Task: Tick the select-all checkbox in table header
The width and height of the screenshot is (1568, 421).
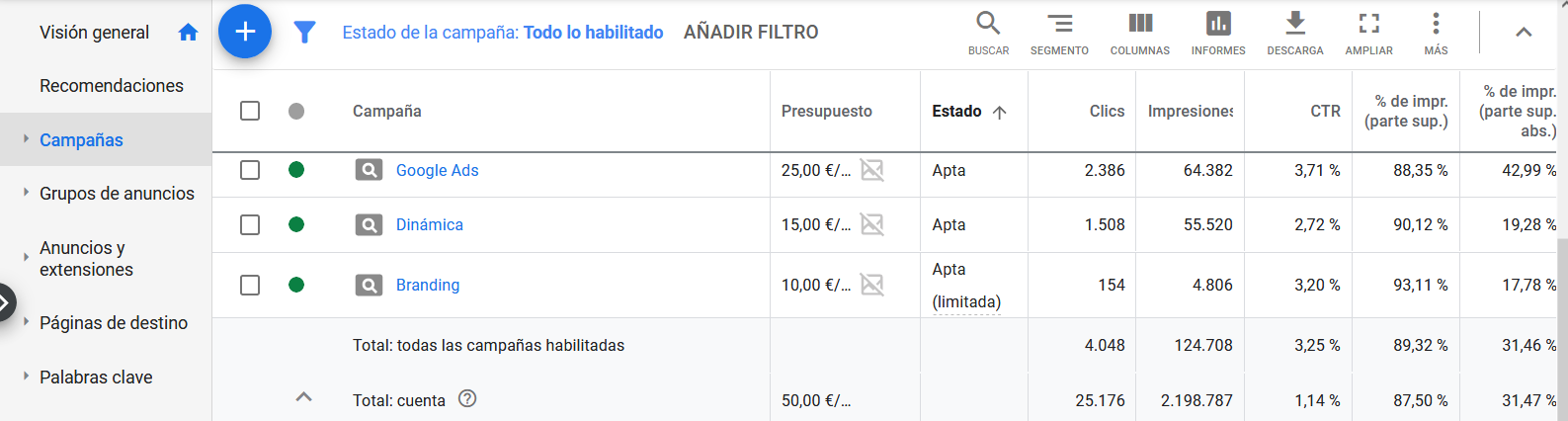Action: pos(250,111)
